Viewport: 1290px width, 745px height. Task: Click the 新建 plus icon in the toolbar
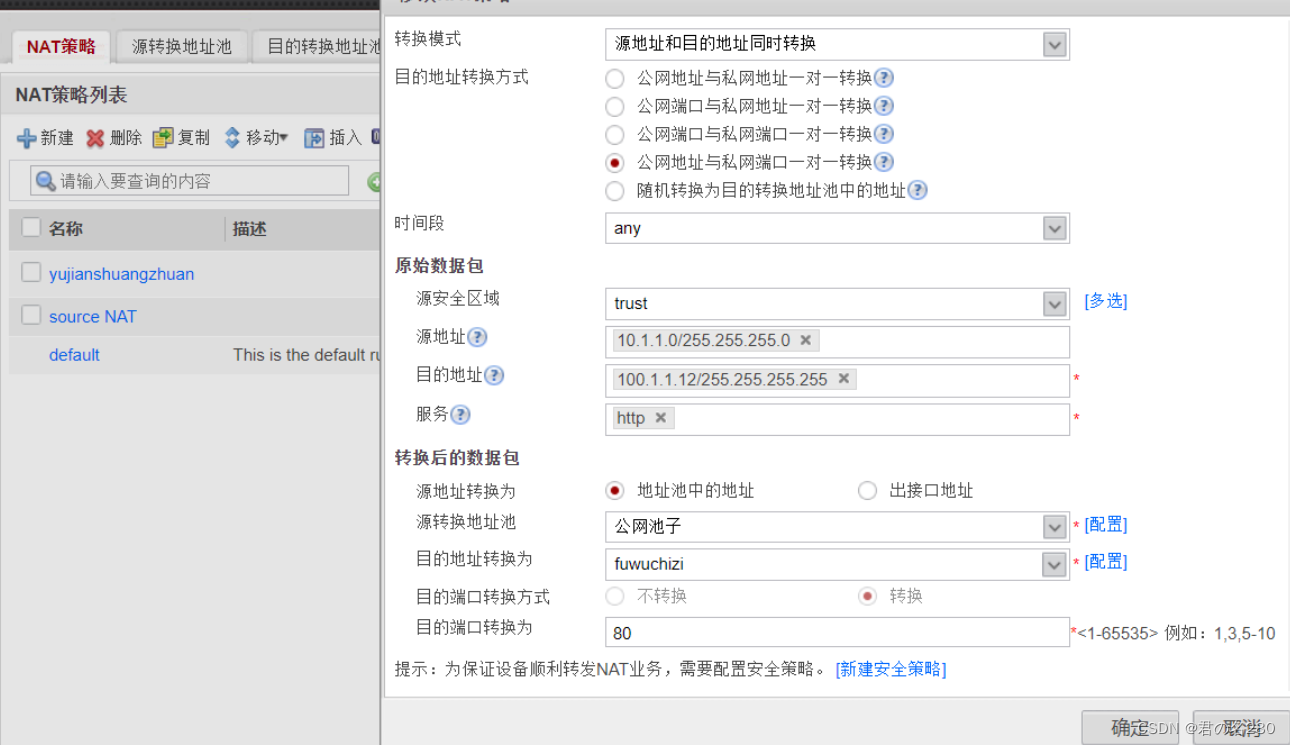[27, 138]
